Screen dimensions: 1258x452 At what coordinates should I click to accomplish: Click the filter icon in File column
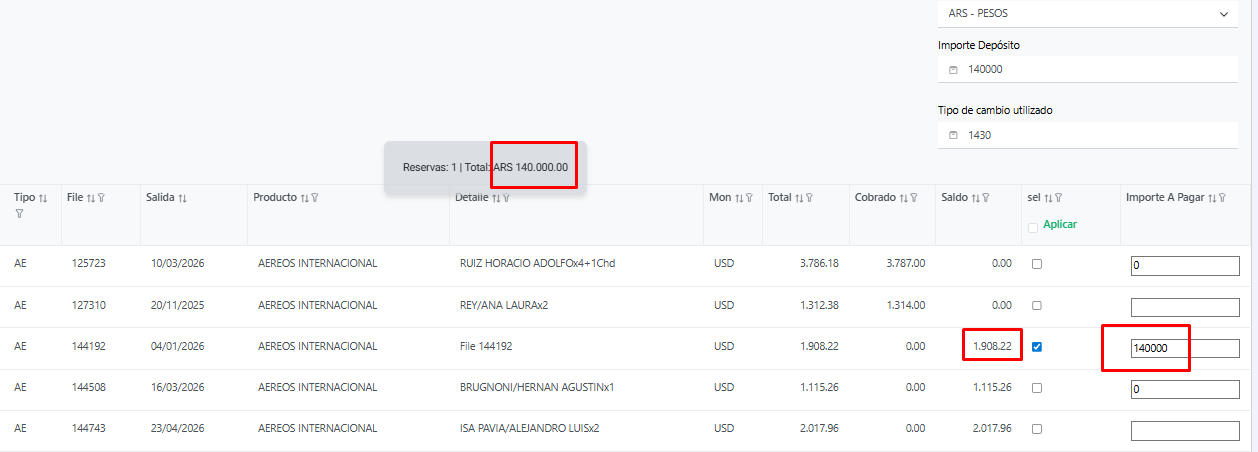101,198
